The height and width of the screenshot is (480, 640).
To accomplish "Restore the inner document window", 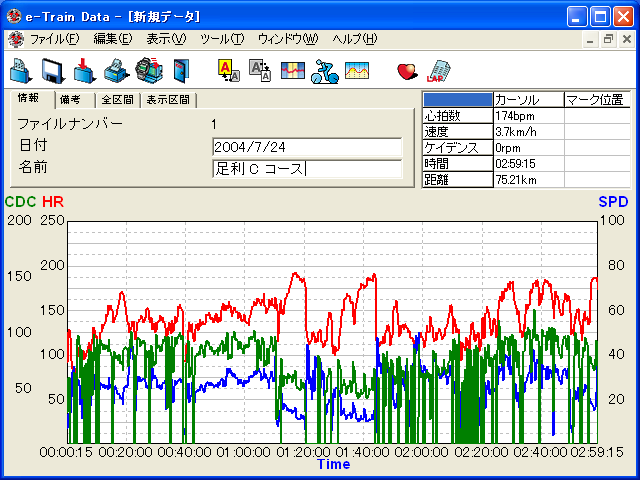I will pyautogui.click(x=608, y=39).
